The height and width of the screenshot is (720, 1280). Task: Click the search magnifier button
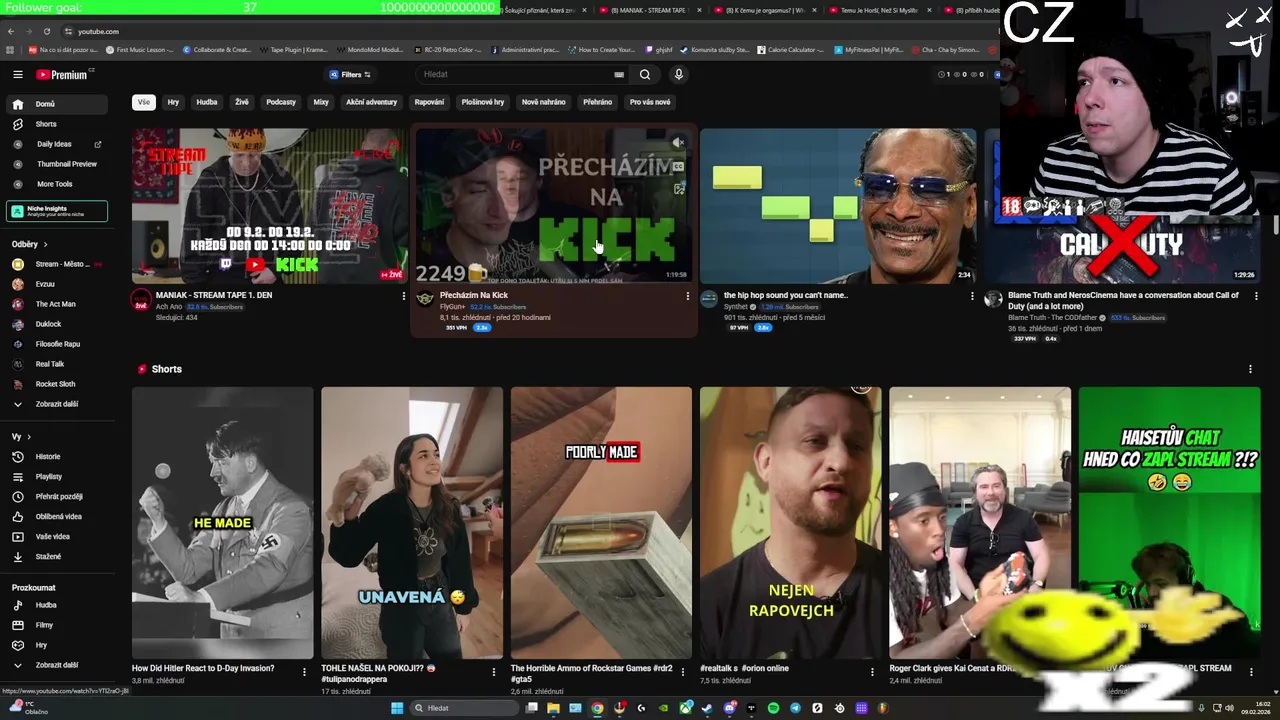tap(645, 74)
